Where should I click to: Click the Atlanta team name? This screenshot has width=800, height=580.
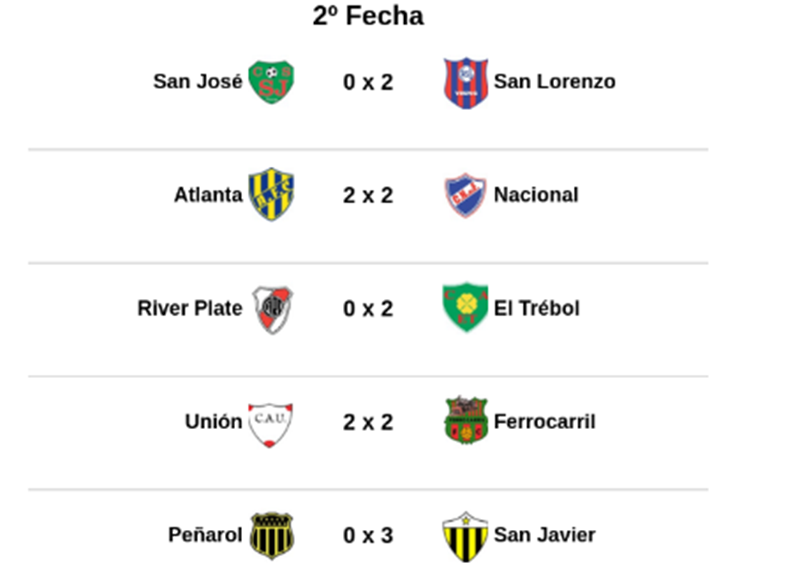[208, 195]
